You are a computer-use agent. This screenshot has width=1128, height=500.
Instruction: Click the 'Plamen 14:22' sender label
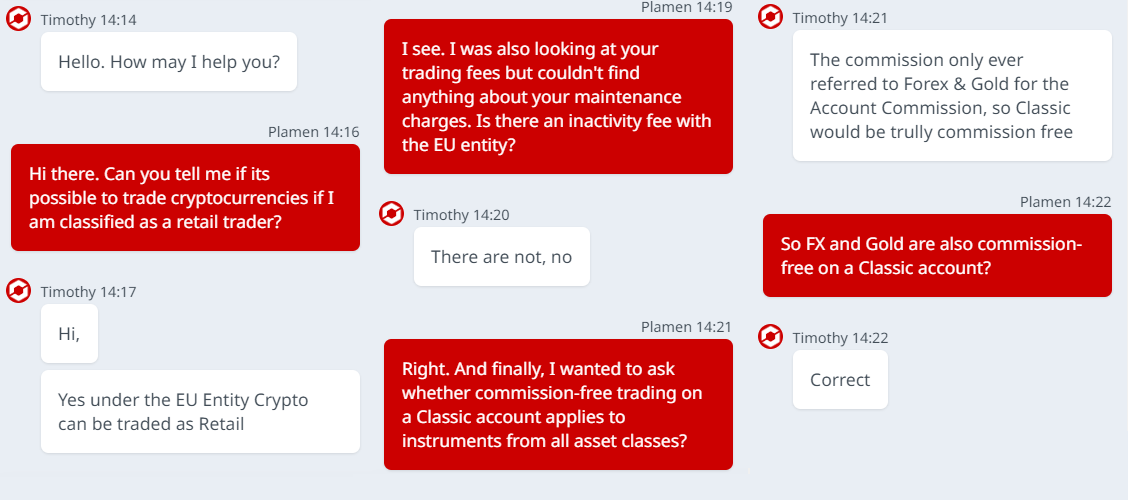coord(1065,203)
